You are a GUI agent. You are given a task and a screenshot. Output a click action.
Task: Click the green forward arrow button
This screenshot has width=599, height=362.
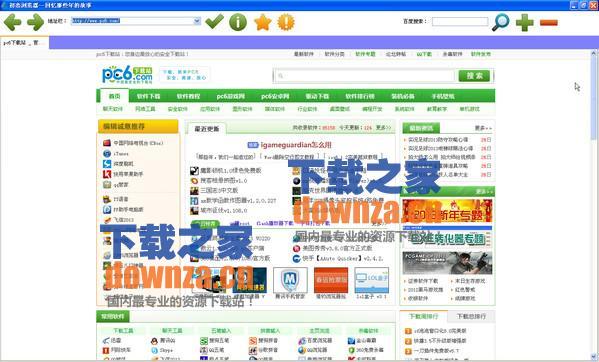pos(36,22)
